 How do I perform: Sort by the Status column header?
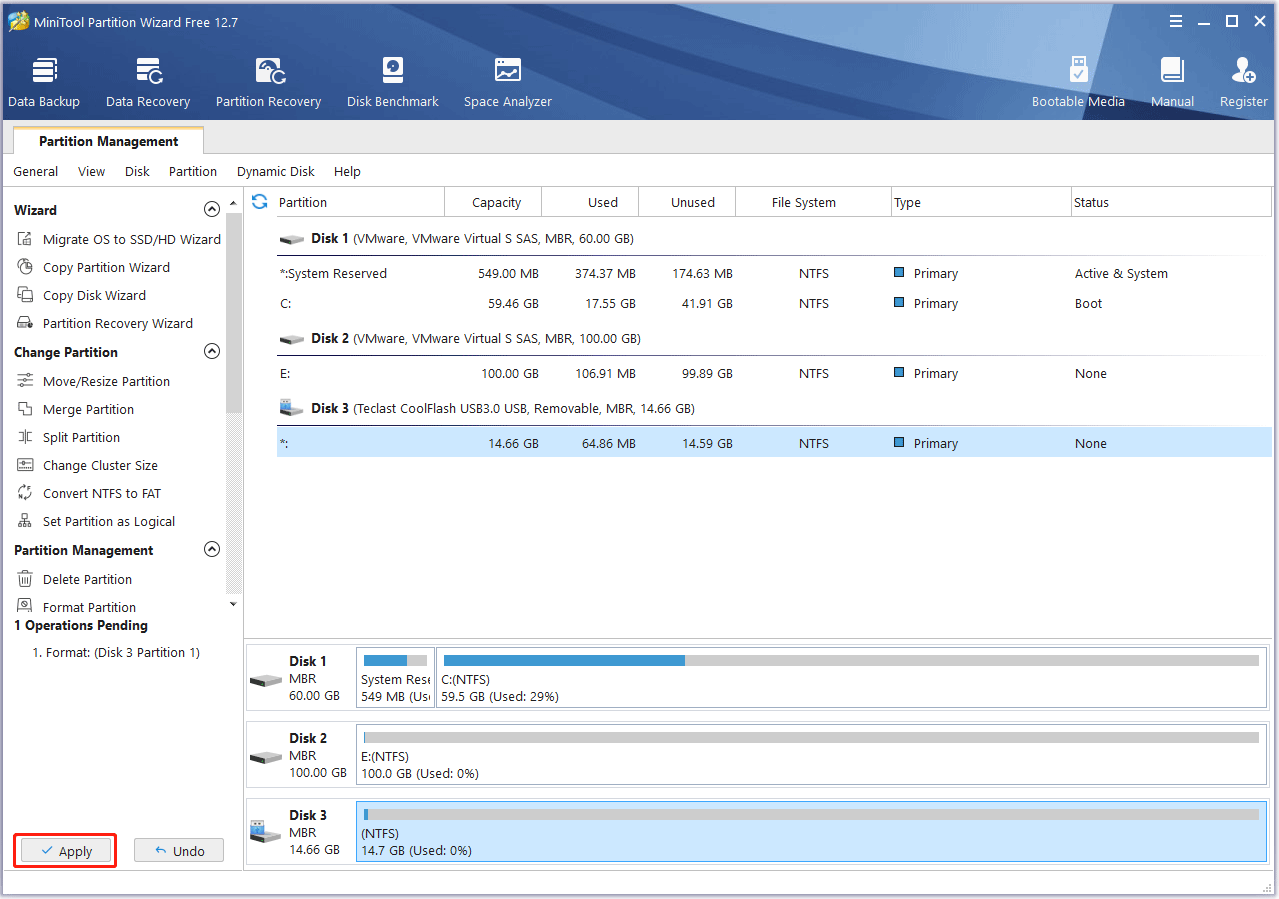click(1171, 202)
